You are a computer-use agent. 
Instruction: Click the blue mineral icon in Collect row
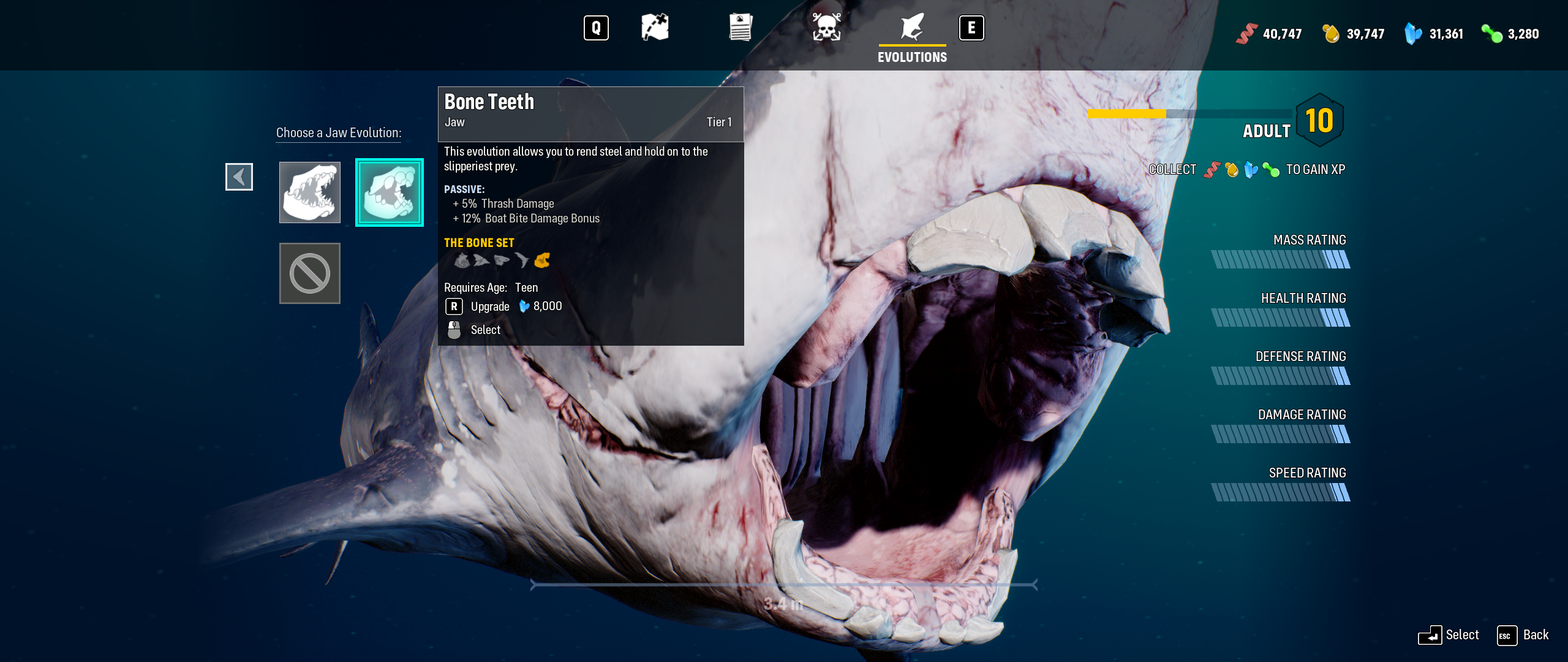[1251, 170]
